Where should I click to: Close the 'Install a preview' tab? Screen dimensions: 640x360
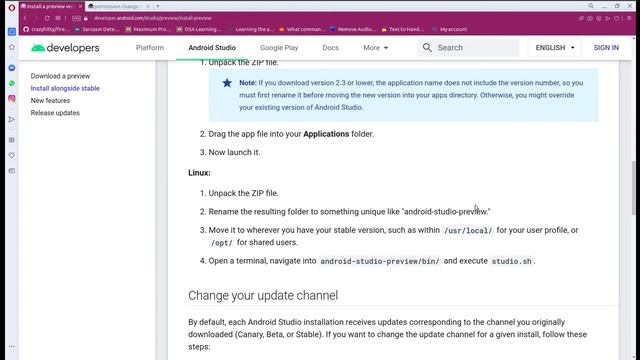[x=80, y=7]
